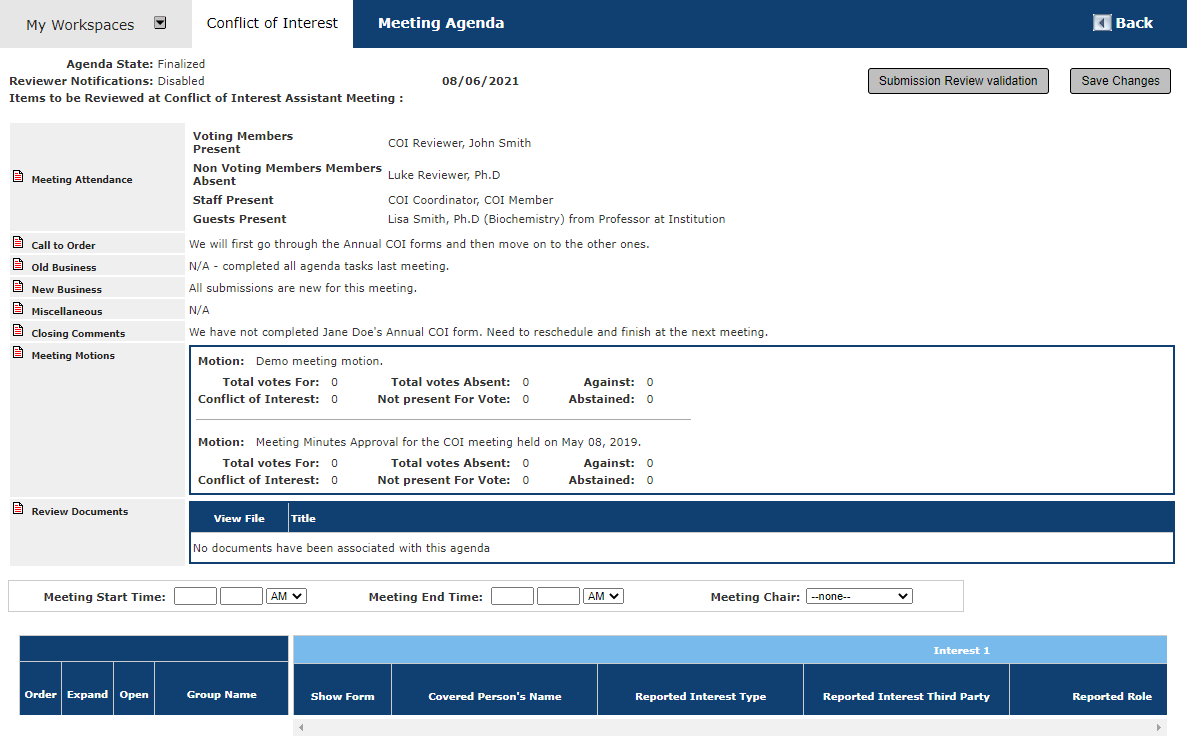1187x747 pixels.
Task: Click the Miscellaneous document icon
Action: pyautogui.click(x=18, y=308)
